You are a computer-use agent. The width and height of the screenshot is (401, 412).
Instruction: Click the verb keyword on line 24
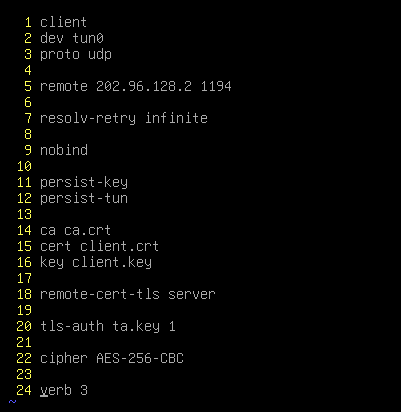click(56, 390)
